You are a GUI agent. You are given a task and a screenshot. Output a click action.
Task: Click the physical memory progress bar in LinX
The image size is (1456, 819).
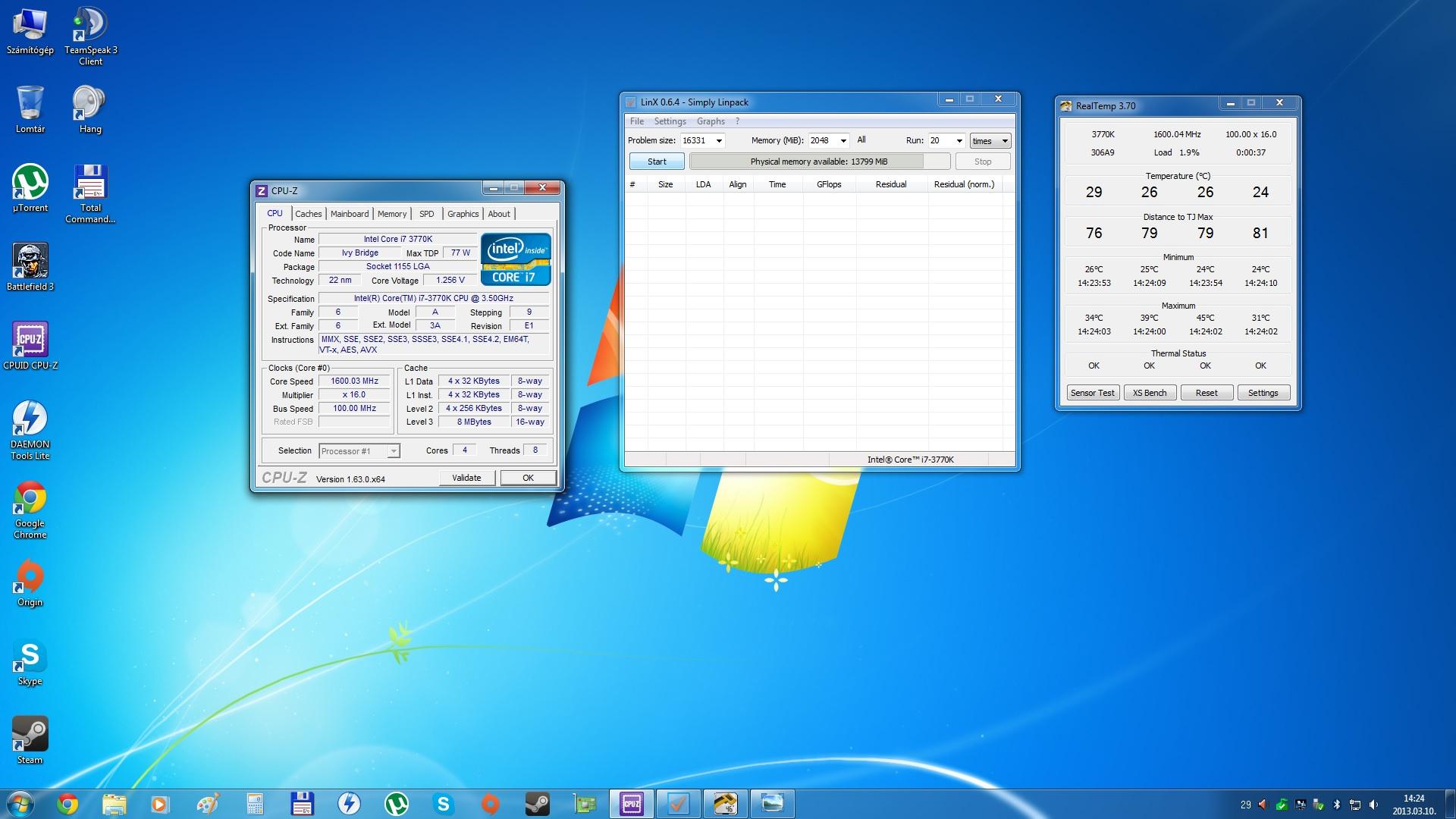(819, 162)
